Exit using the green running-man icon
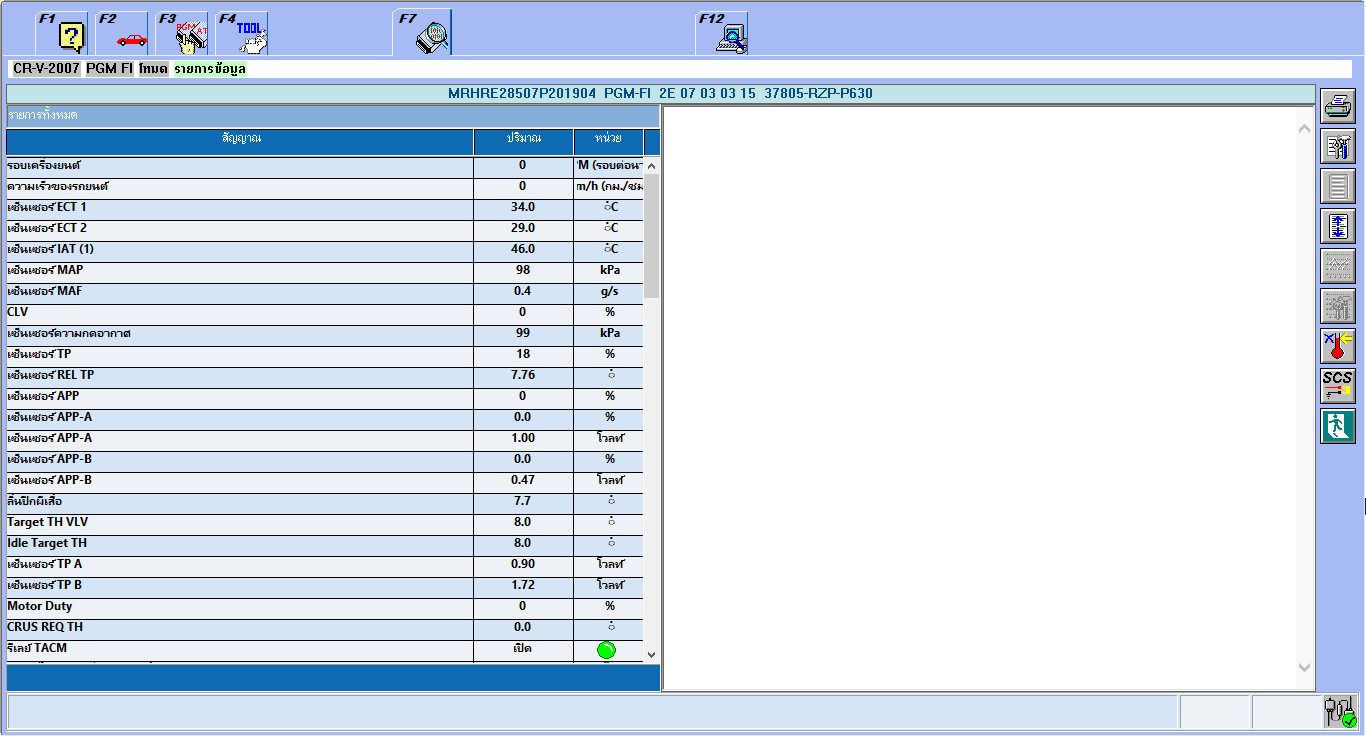Viewport: 1366px width, 737px height. click(1338, 426)
